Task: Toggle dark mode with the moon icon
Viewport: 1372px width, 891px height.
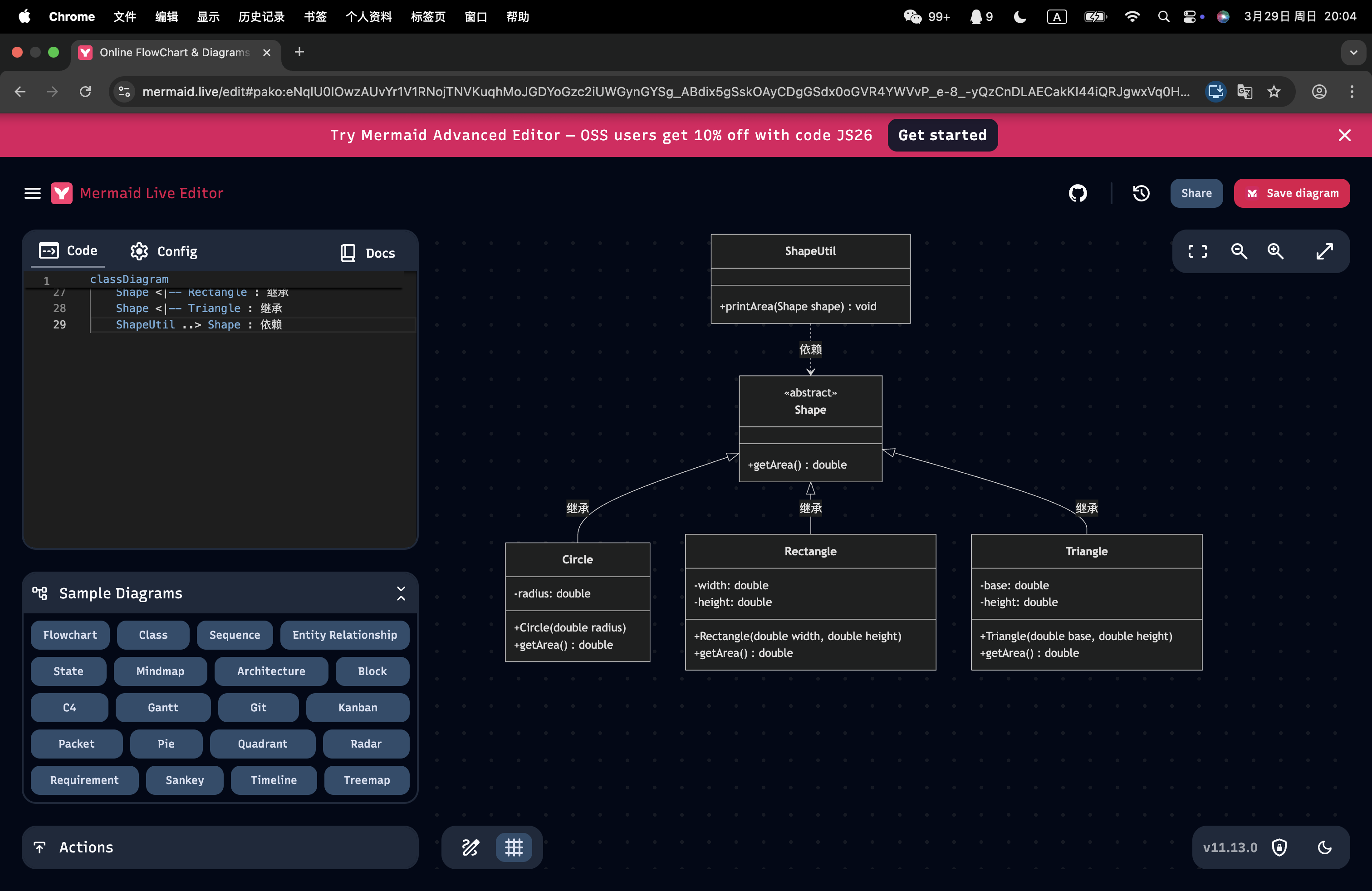Action: [1325, 847]
